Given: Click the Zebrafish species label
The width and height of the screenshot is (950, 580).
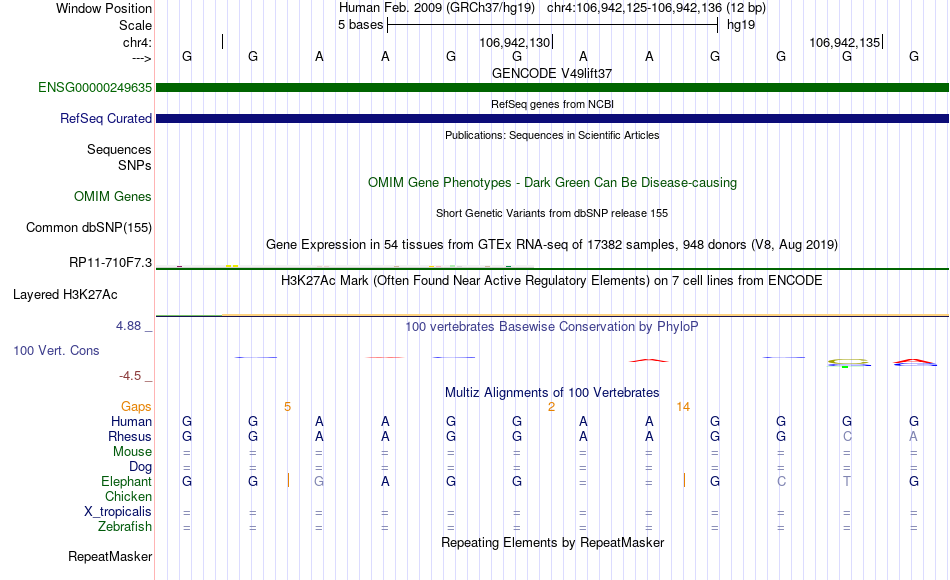Looking at the screenshot, I should pos(125,526).
